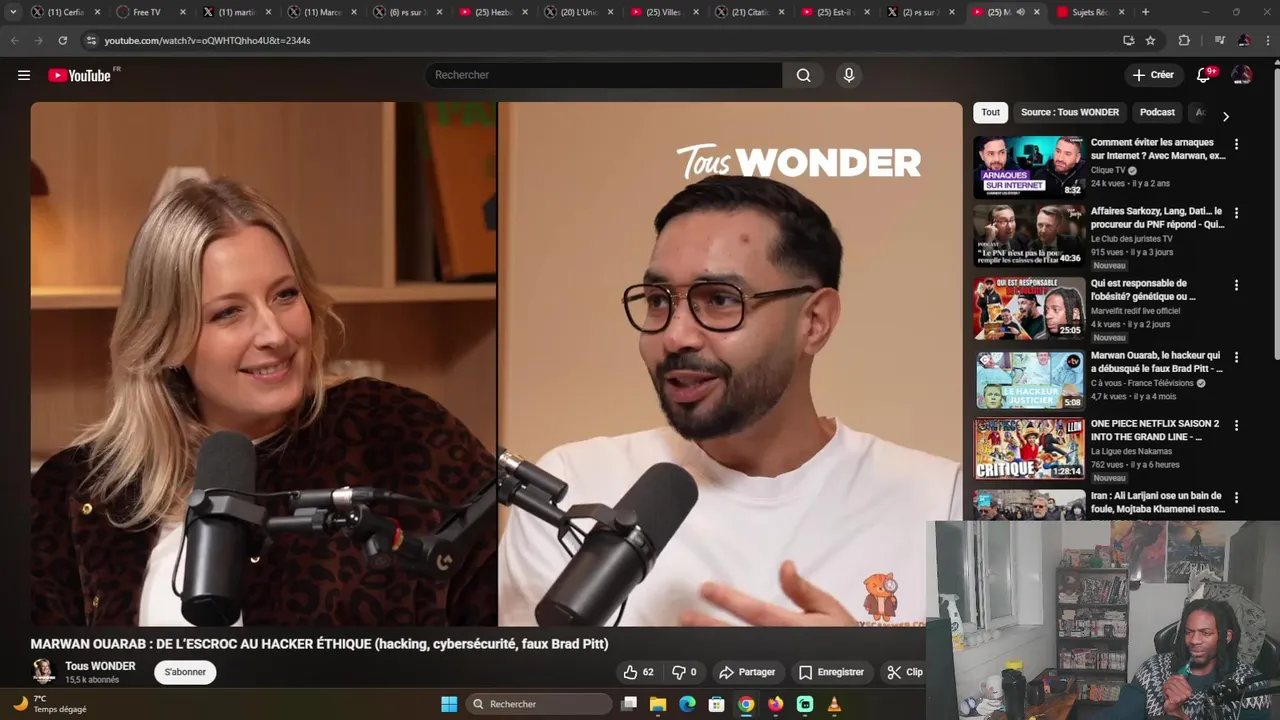Open the YouTube account avatar menu
The height and width of the screenshot is (720, 1280).
coord(1242,75)
